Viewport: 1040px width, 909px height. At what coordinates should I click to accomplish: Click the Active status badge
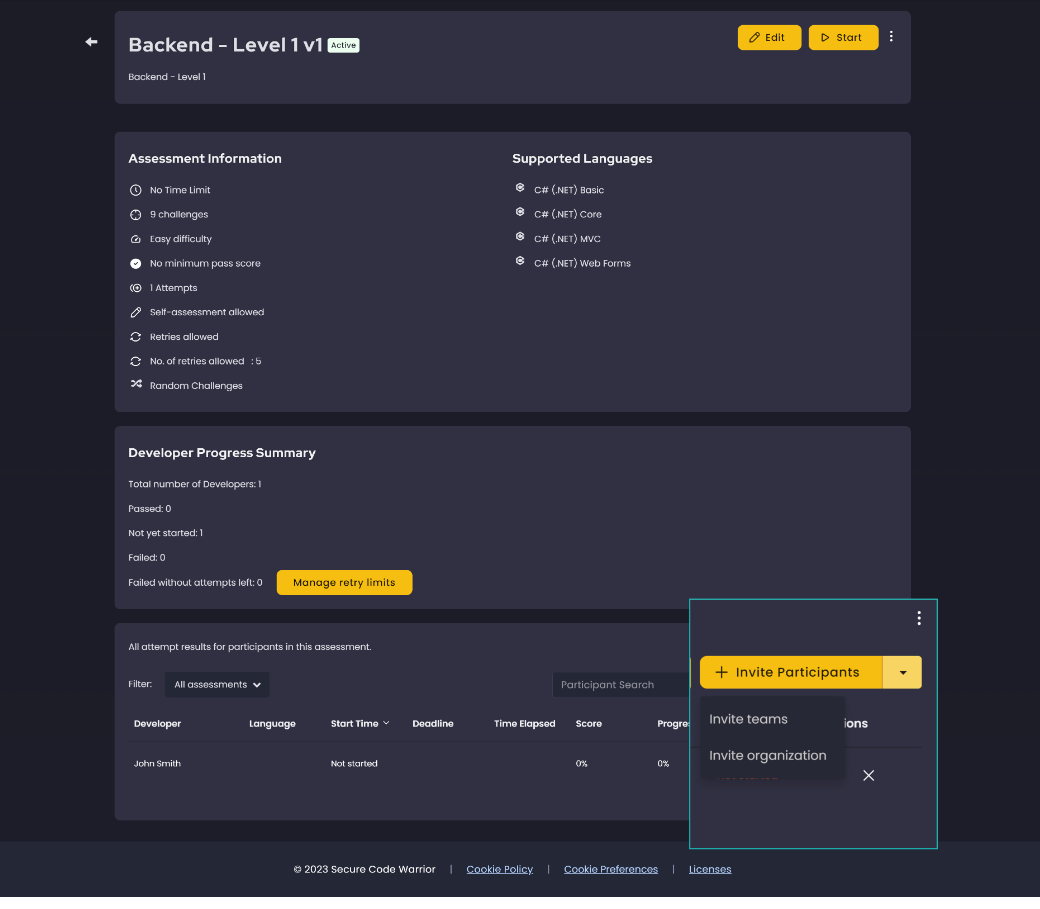coord(343,46)
